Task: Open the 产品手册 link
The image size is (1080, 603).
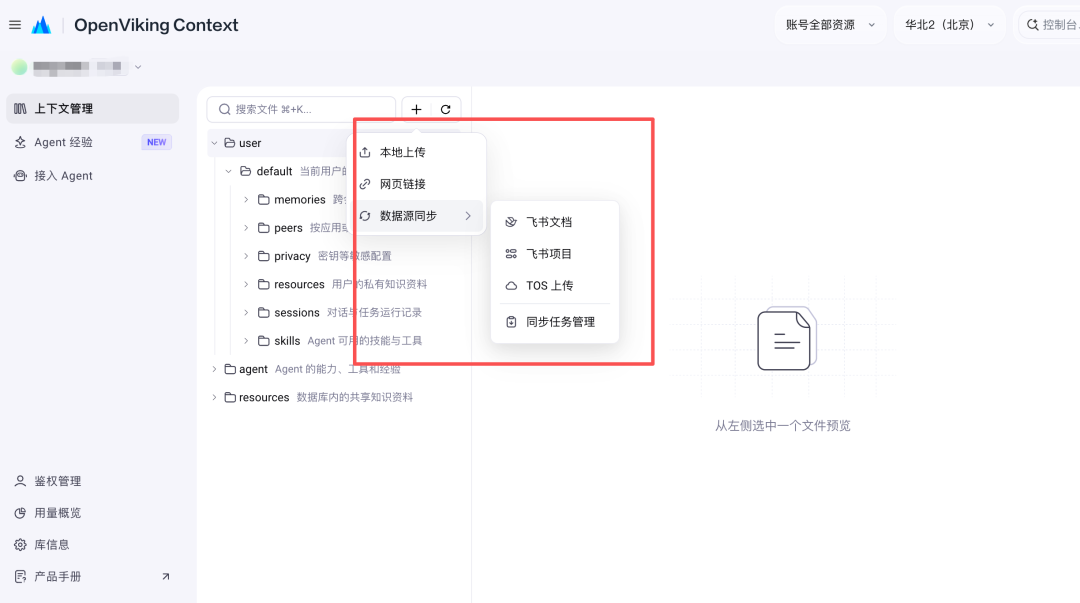Action: point(92,576)
